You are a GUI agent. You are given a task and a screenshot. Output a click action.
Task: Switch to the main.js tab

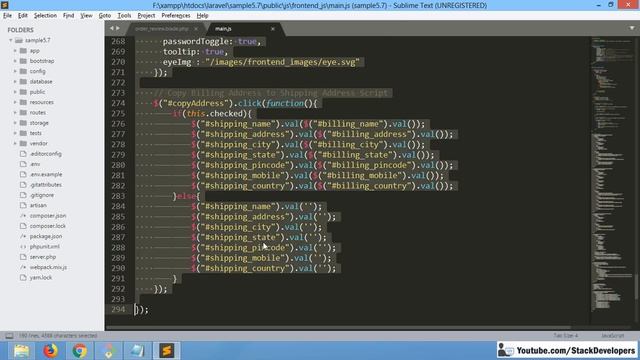(223, 29)
